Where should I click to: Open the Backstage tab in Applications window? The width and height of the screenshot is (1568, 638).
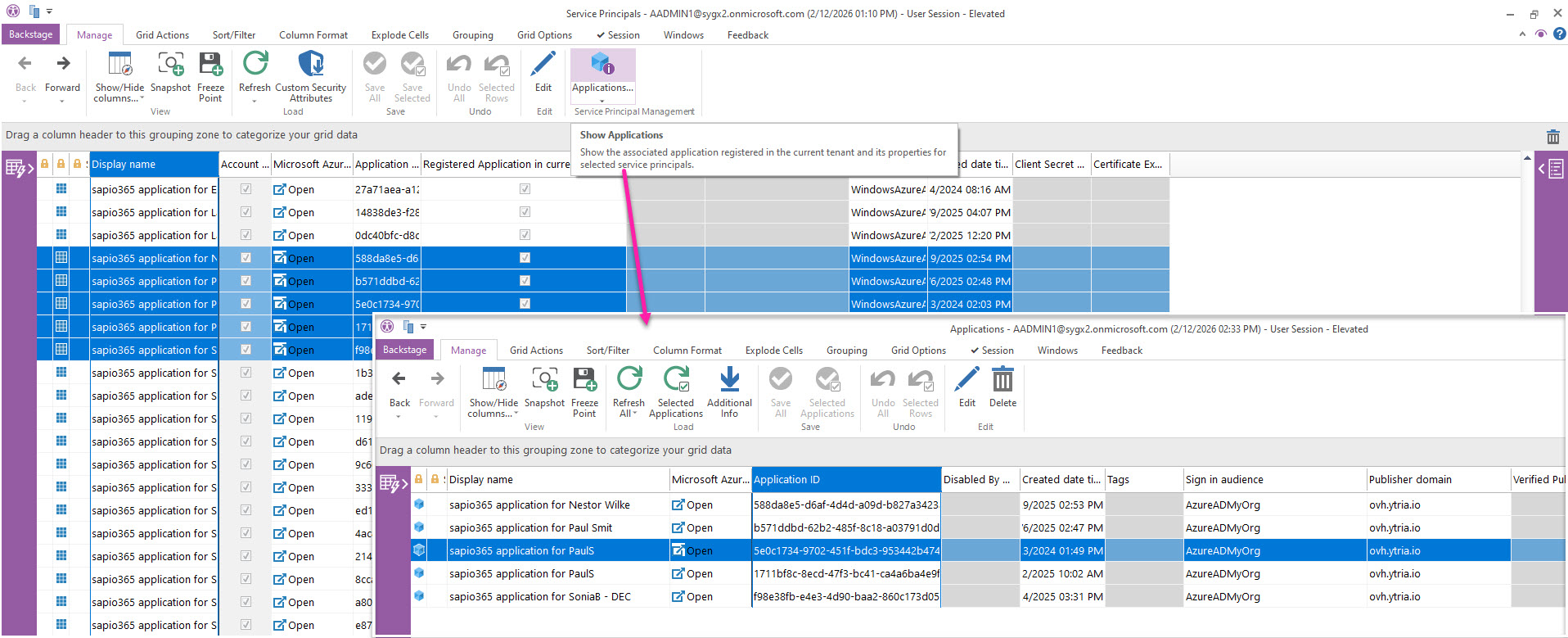(404, 350)
